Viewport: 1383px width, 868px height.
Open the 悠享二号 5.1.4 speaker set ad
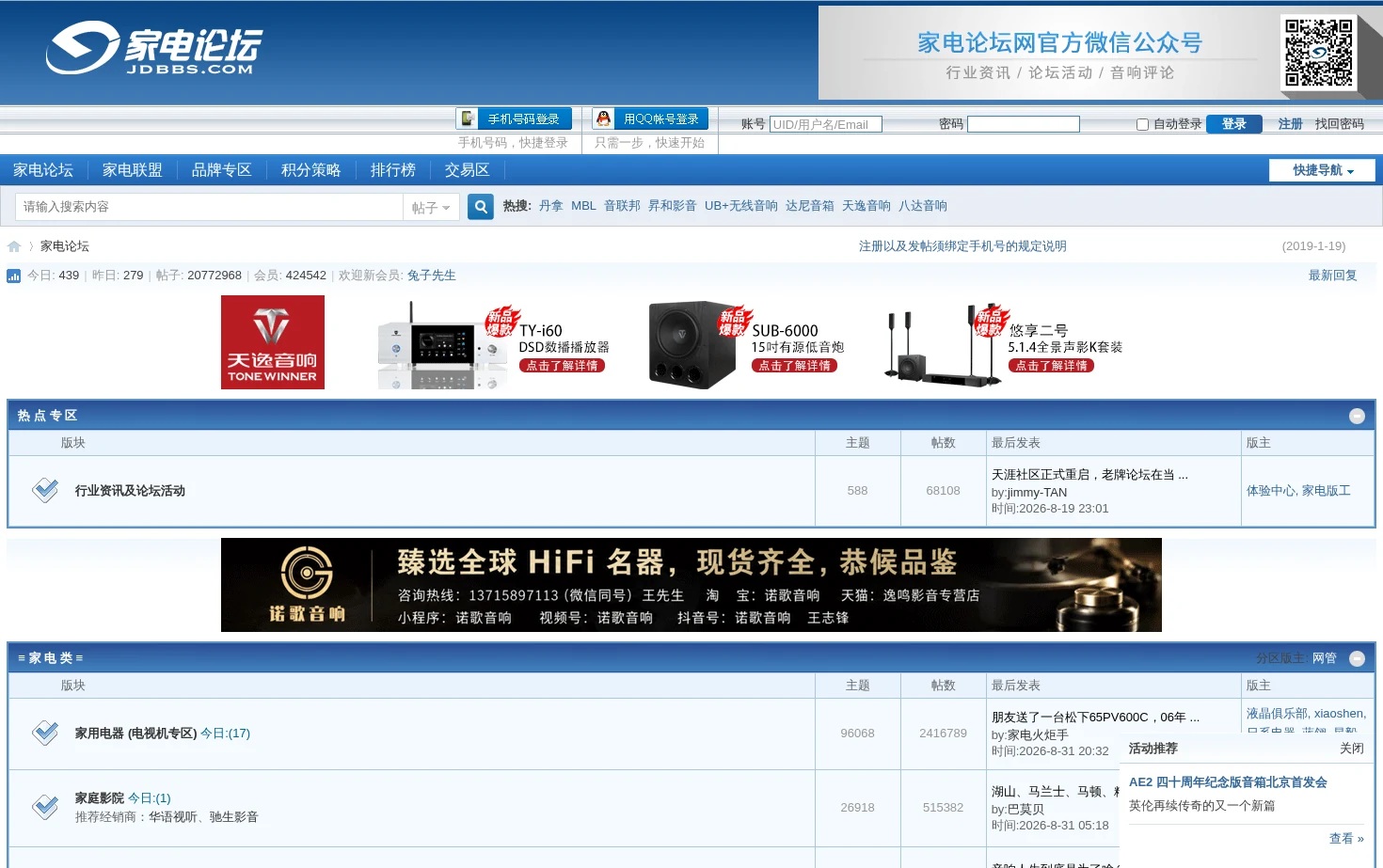1003,345
